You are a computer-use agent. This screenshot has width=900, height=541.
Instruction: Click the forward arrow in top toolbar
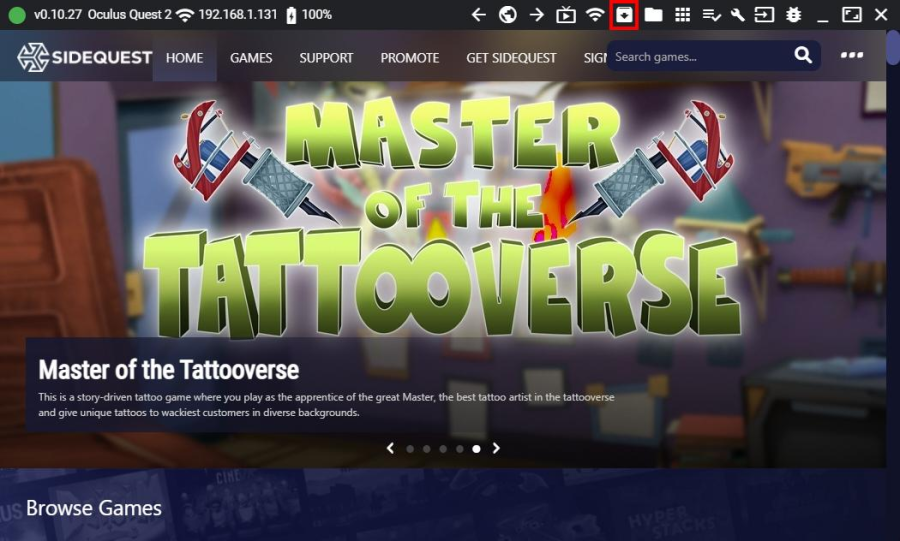pyautogui.click(x=537, y=15)
